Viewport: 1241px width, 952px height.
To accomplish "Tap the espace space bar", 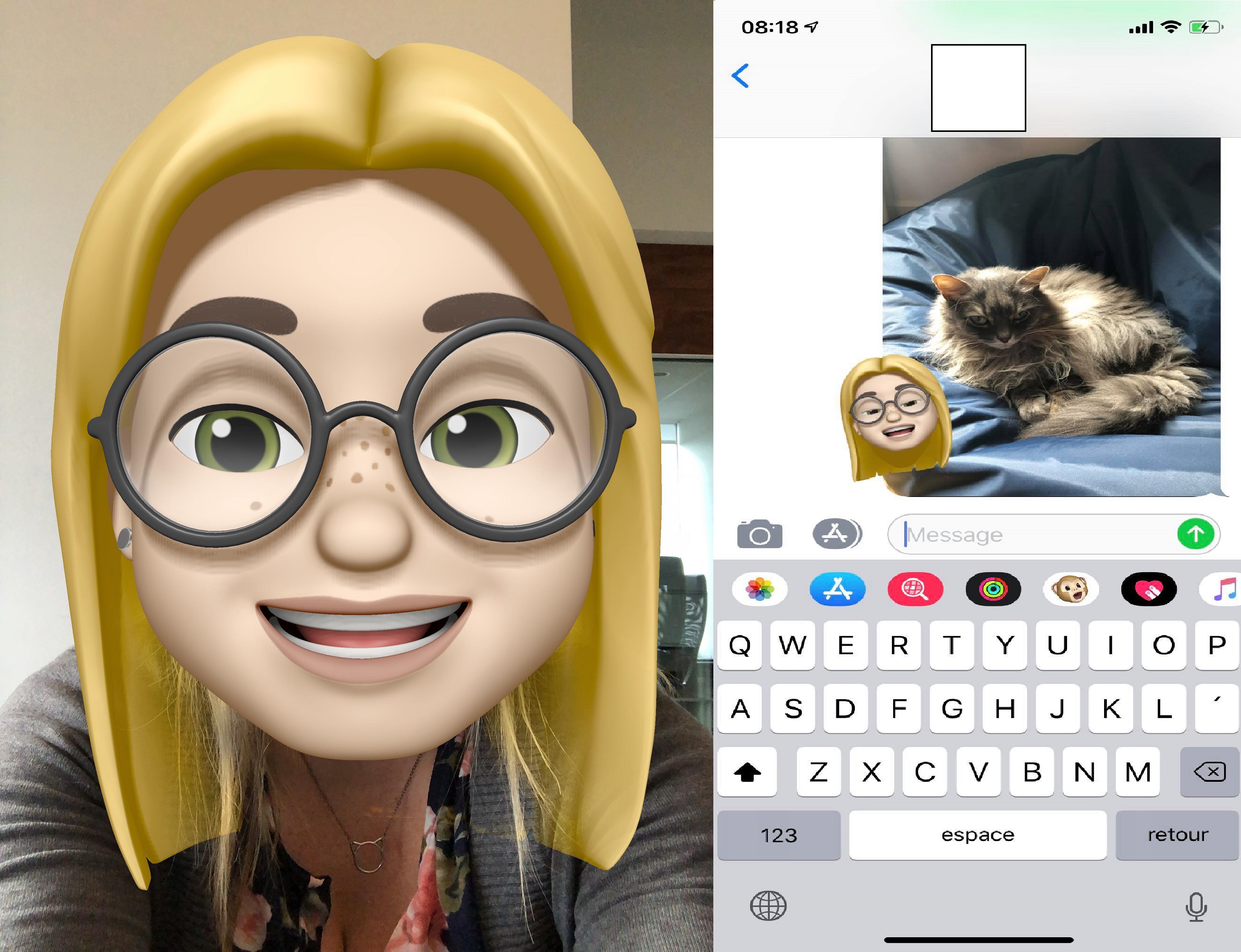I will pyautogui.click(x=978, y=835).
